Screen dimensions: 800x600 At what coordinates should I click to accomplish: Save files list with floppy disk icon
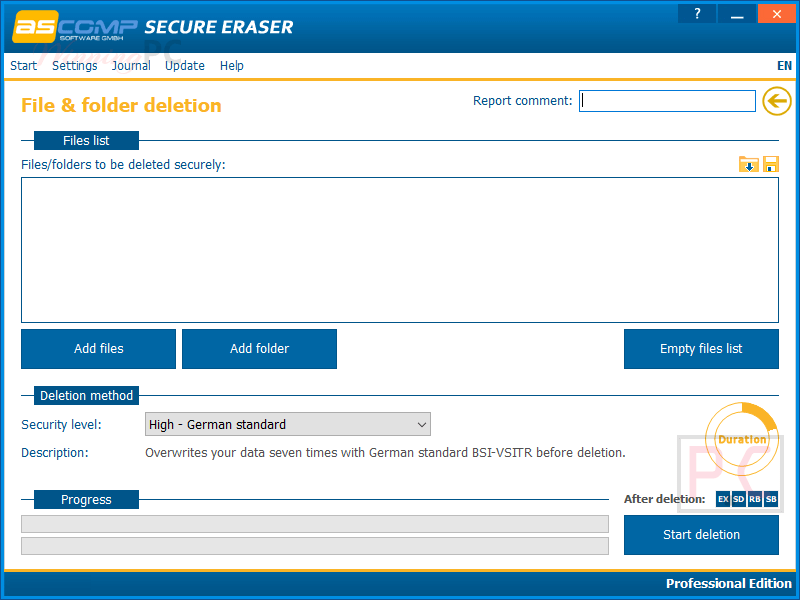click(771, 164)
